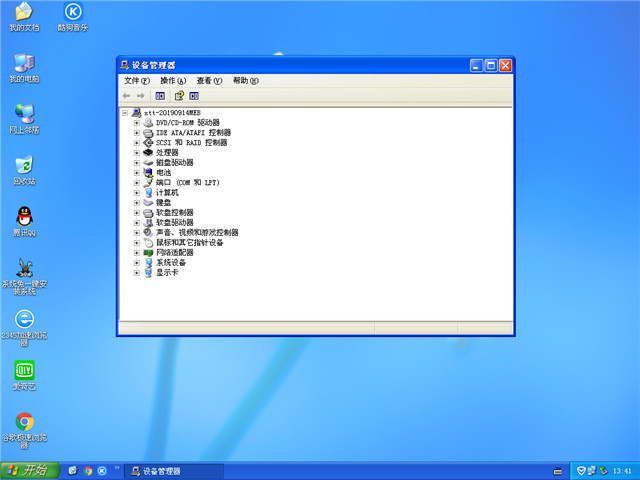Open the 文件(F) menu
The width and height of the screenshot is (640, 480).
click(137, 81)
